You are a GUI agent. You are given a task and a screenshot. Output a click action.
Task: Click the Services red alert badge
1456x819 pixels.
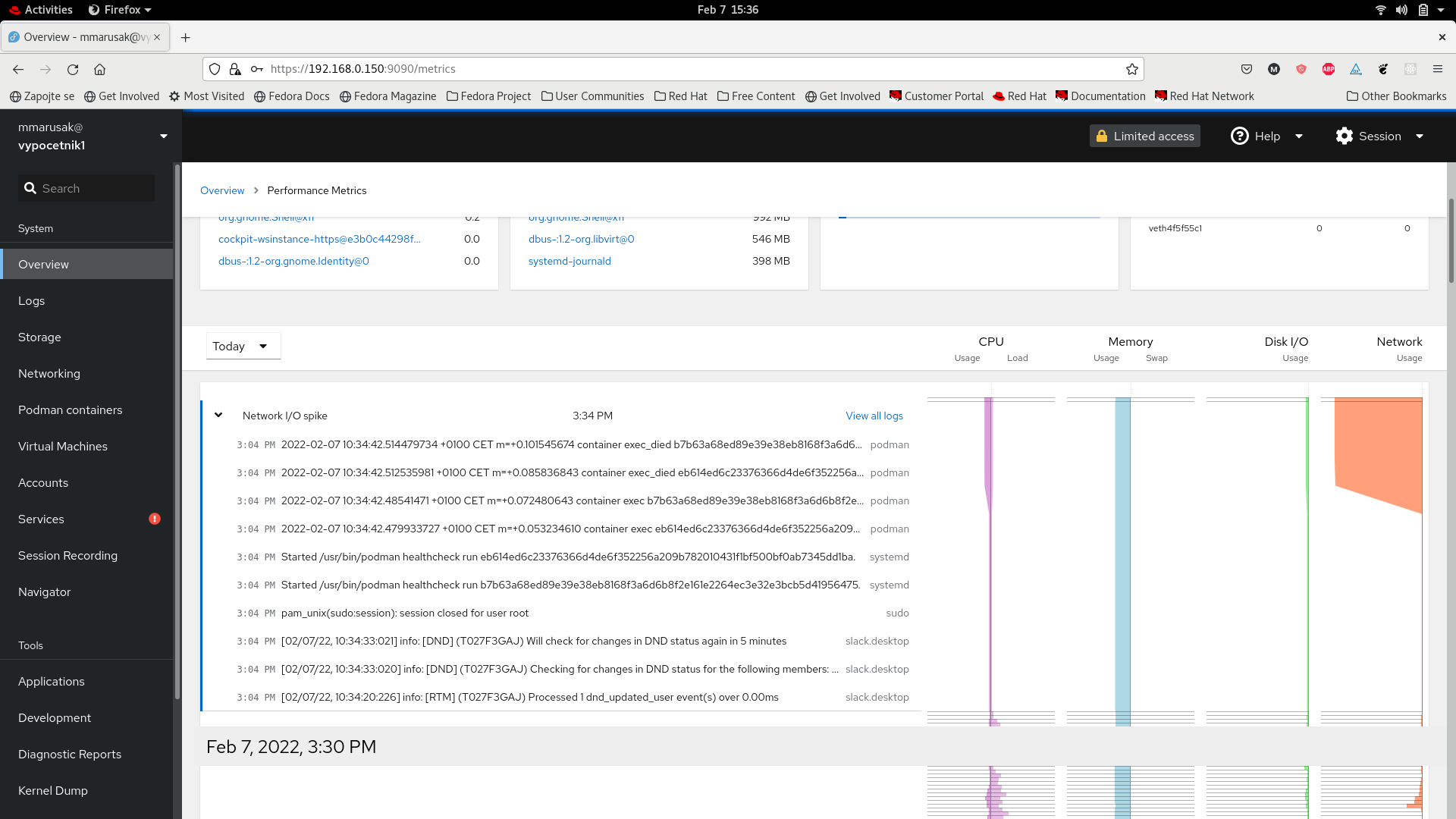click(154, 519)
